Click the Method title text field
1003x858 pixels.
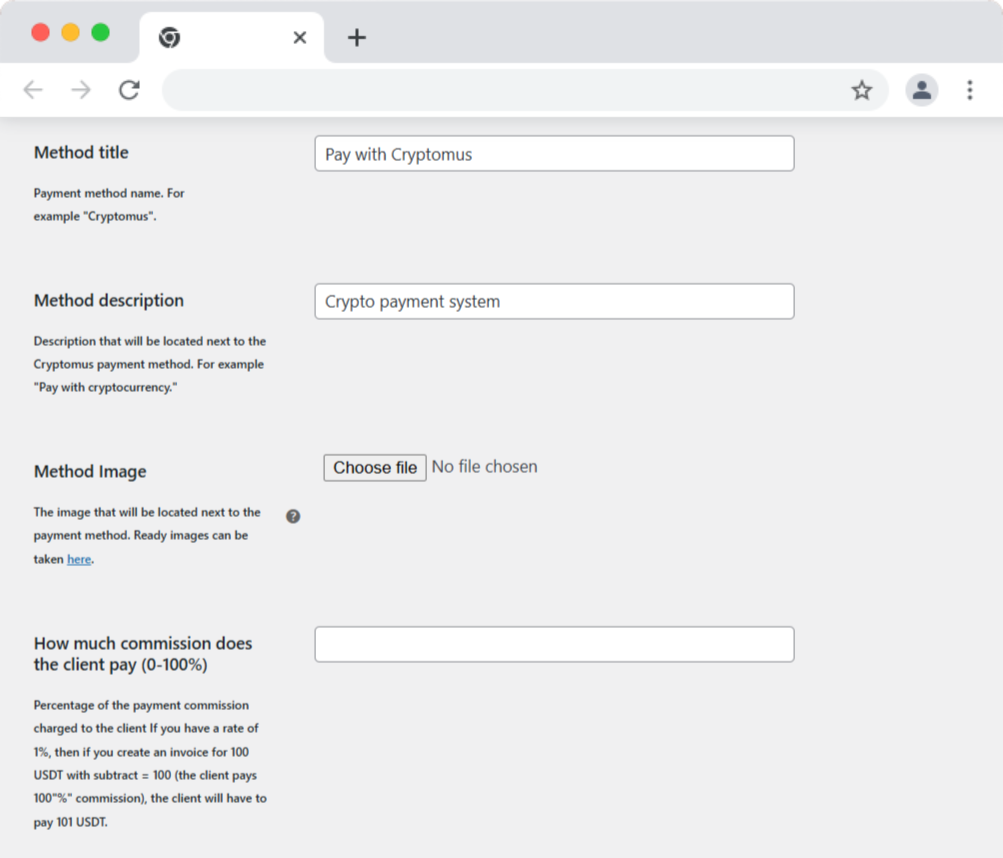pyautogui.click(x=554, y=154)
